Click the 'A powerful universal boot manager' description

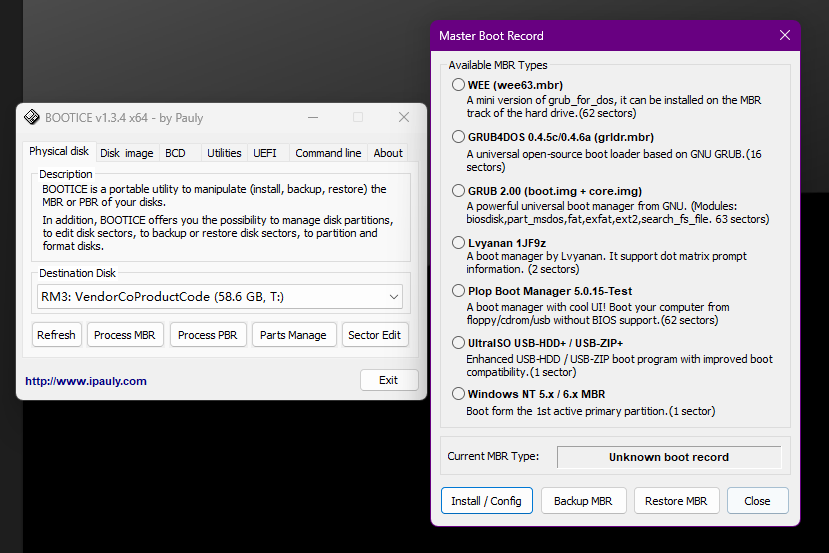point(618,213)
